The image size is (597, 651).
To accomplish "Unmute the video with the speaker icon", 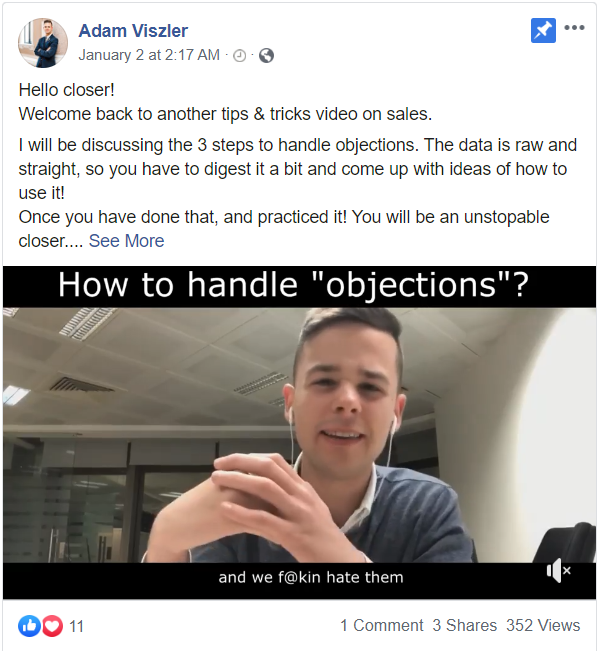I will point(558,571).
